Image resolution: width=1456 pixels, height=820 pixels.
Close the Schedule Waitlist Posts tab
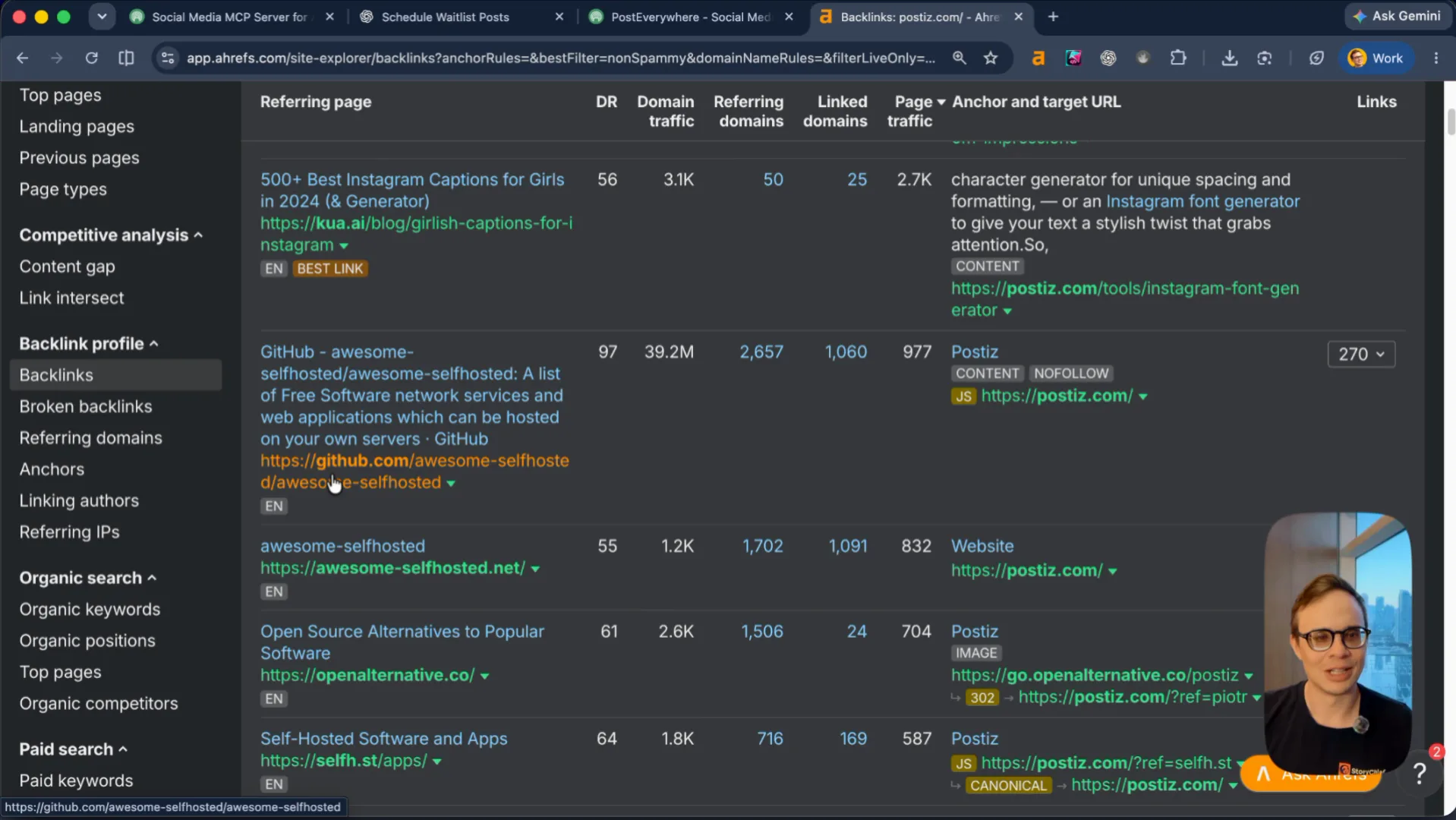559,17
